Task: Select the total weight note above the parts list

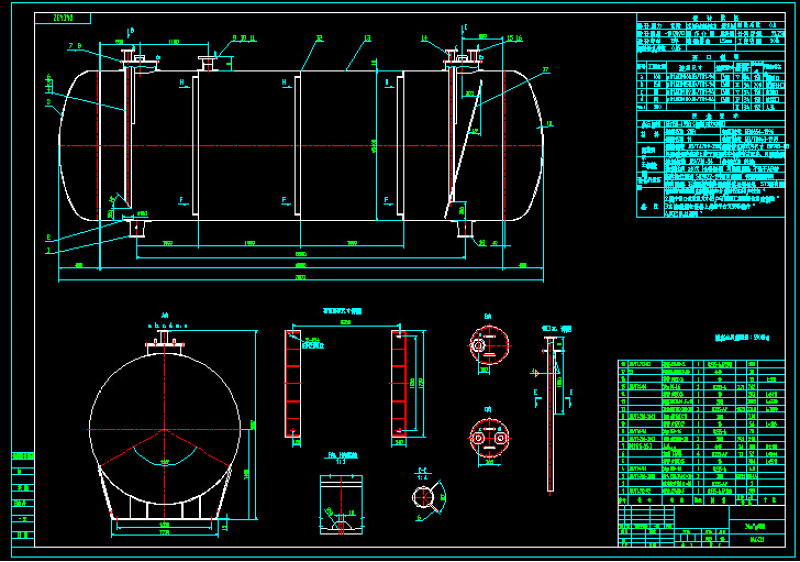Action: (x=742, y=338)
